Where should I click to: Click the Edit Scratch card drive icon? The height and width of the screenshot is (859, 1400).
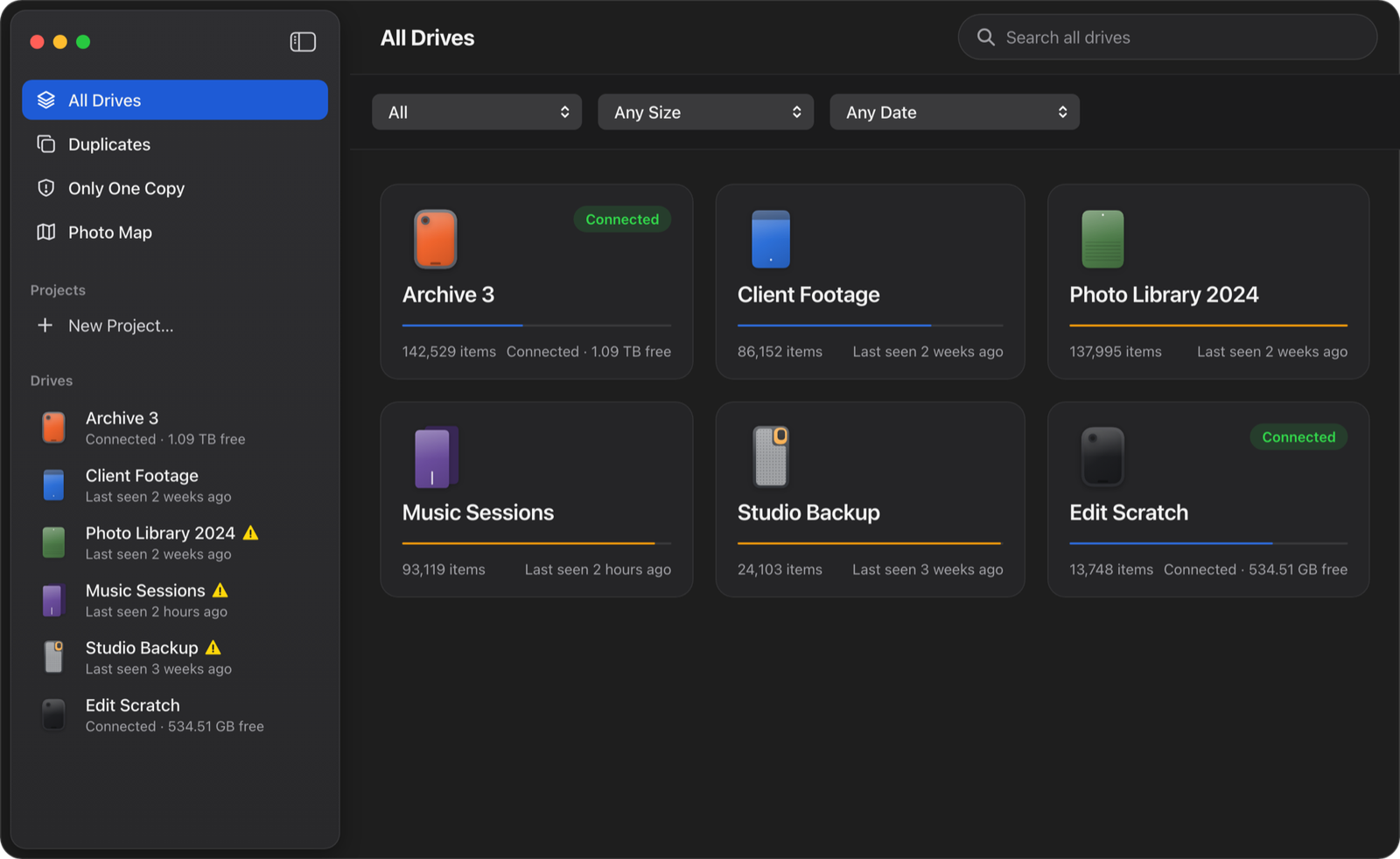1102,457
